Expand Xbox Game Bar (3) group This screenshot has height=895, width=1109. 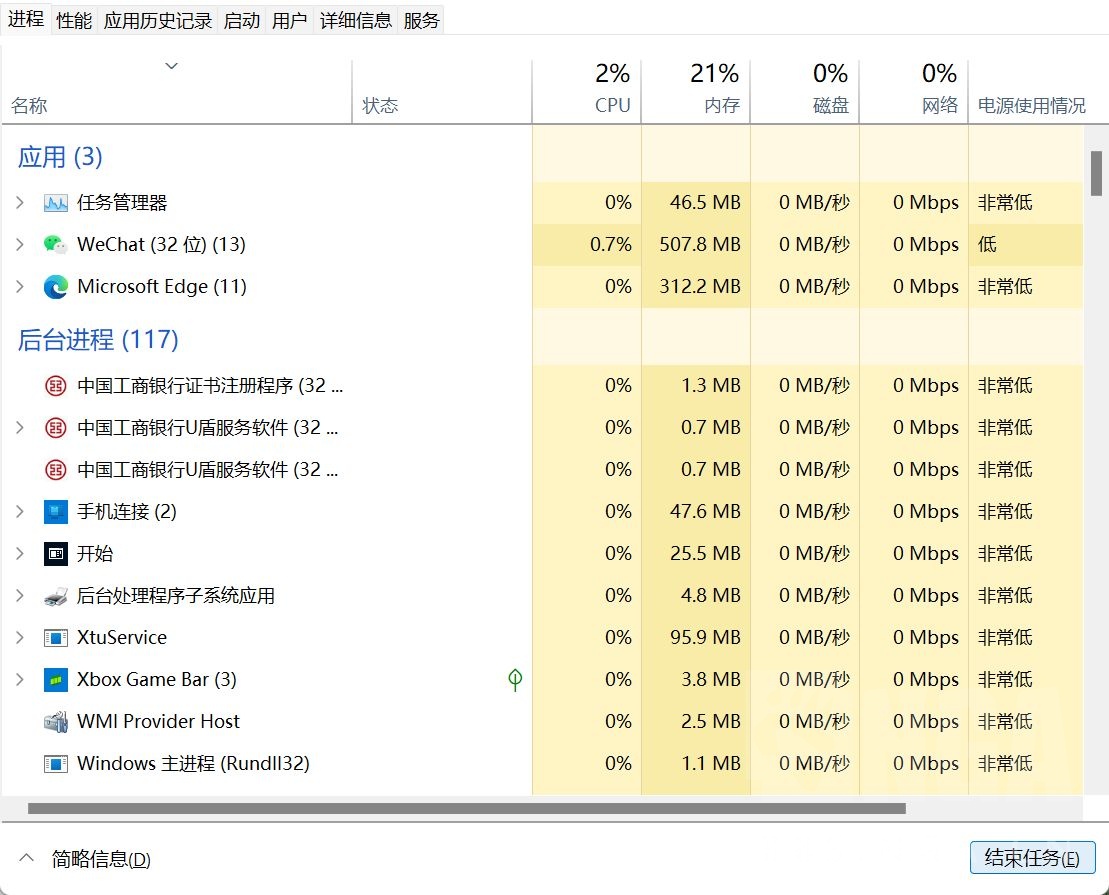[20, 679]
